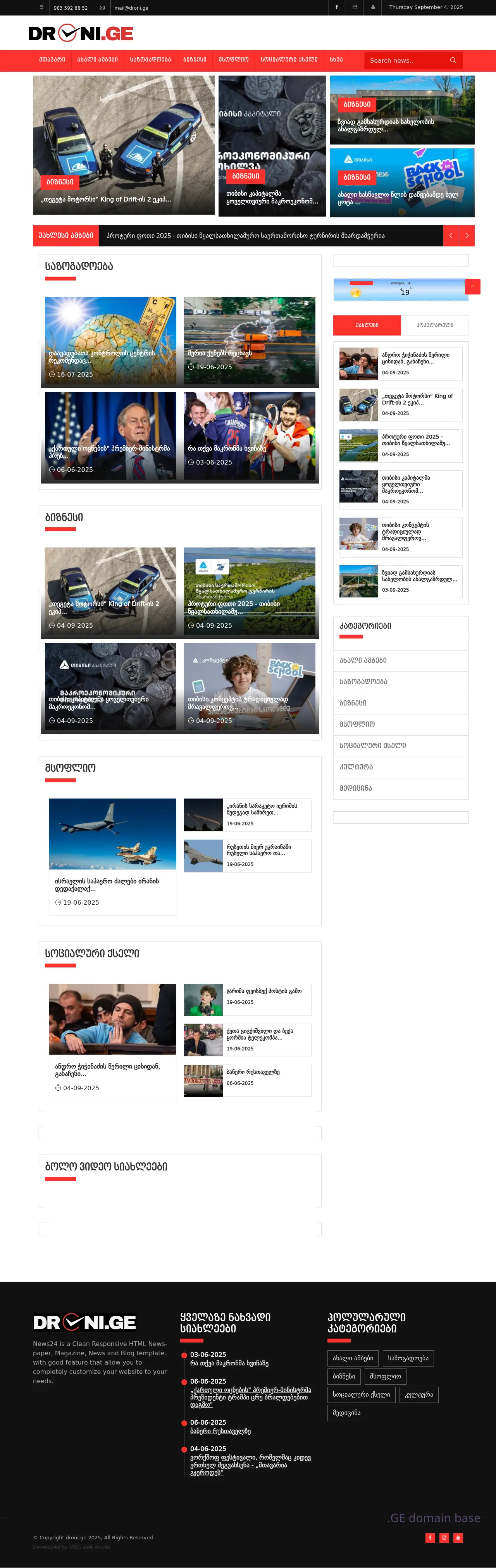Open the სხვა menu in navigation bar
The height and width of the screenshot is (1568, 496).
(x=336, y=60)
